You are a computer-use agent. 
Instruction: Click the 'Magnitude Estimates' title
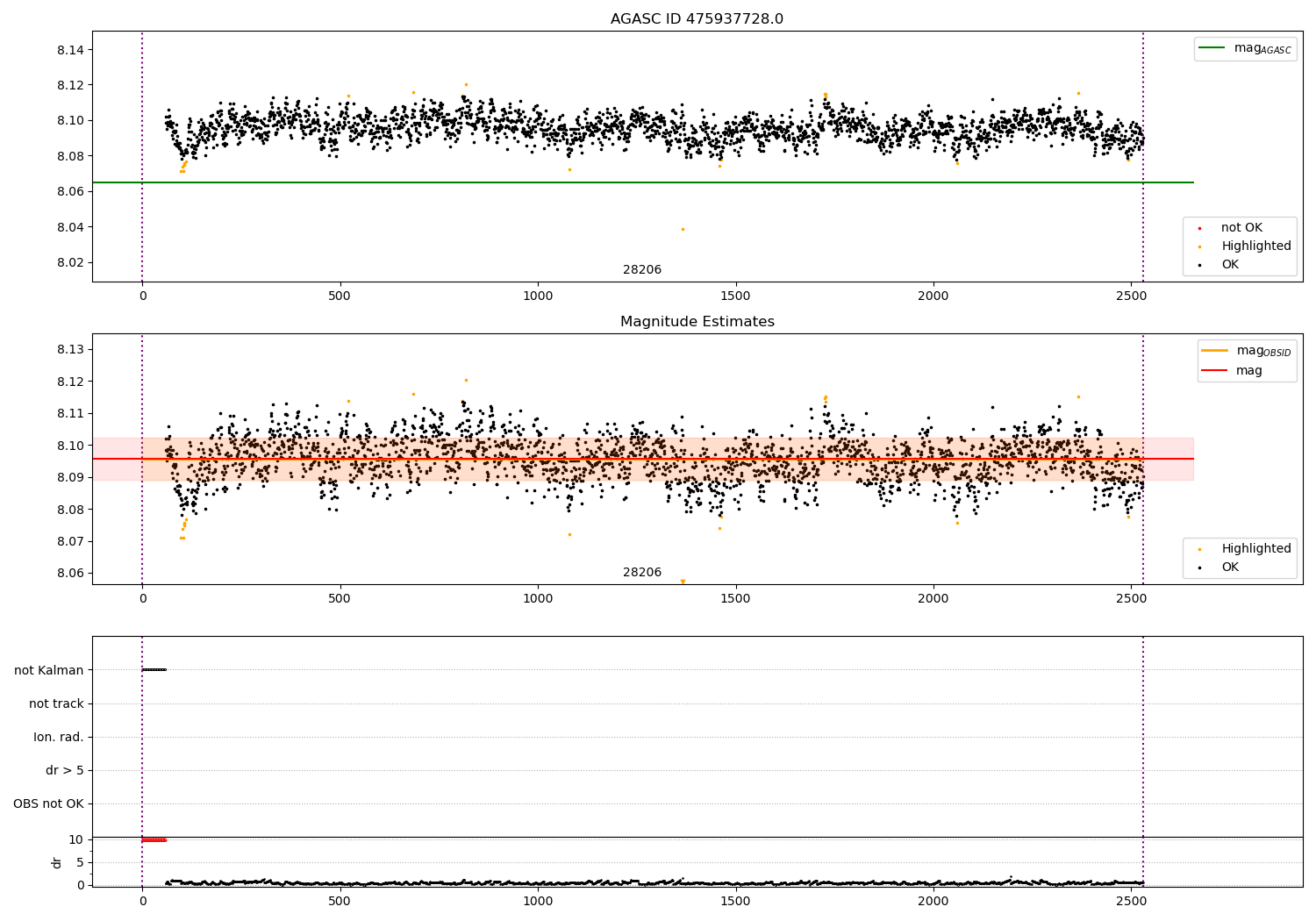tap(697, 322)
